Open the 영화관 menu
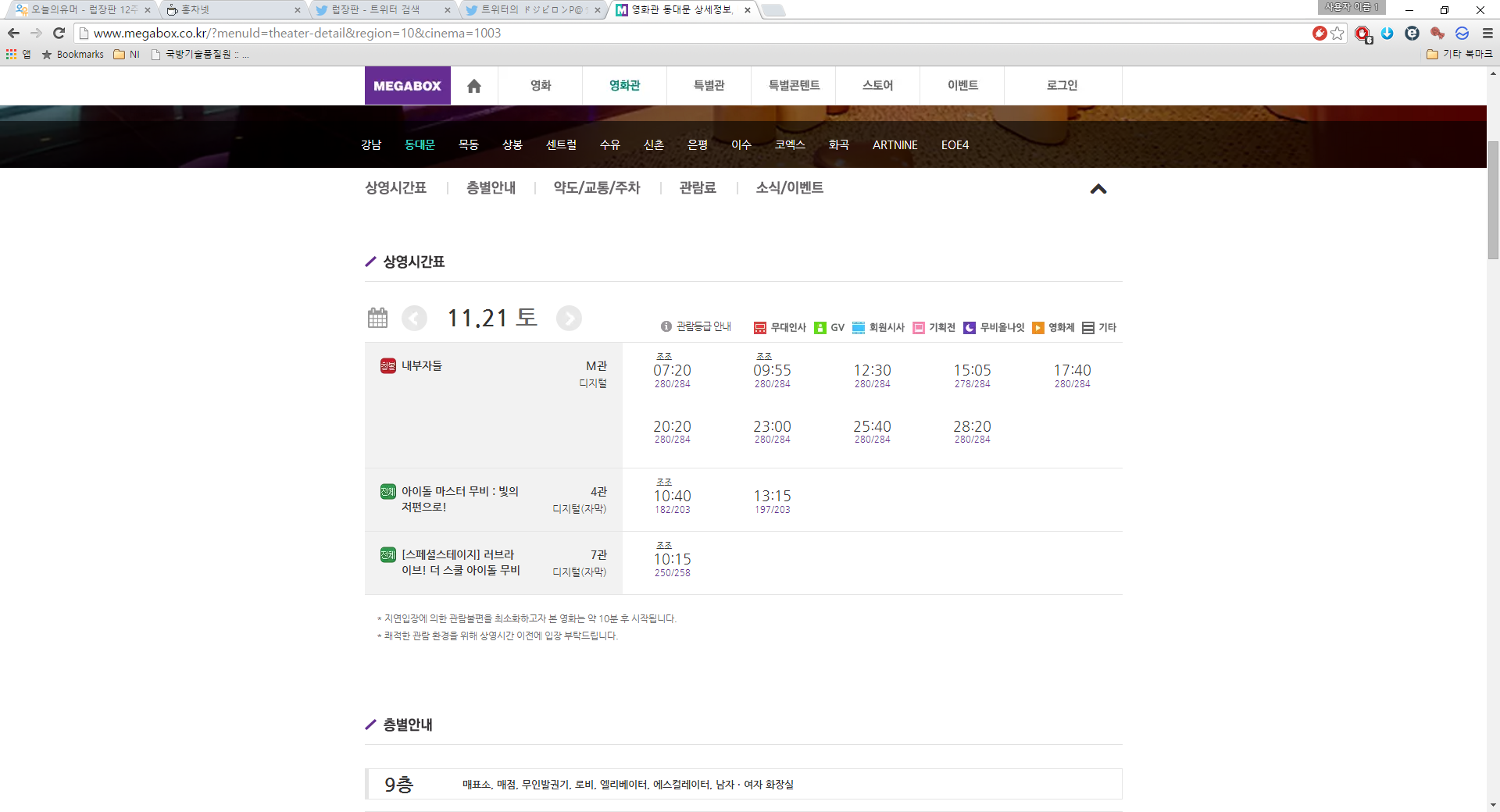 [624, 86]
